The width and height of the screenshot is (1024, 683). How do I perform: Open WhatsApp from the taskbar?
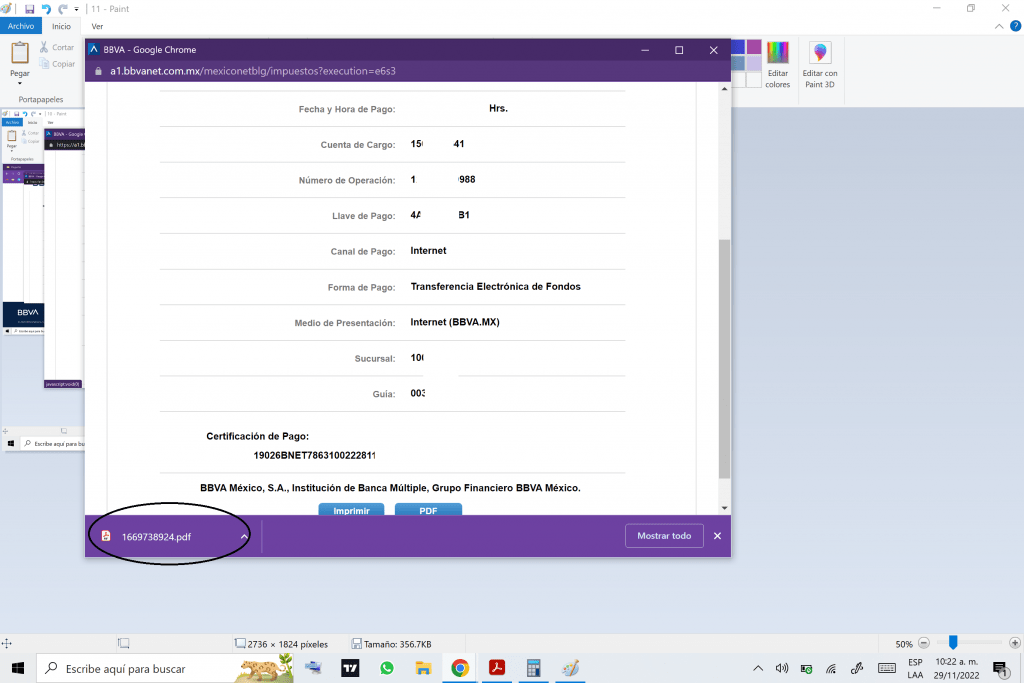click(387, 668)
